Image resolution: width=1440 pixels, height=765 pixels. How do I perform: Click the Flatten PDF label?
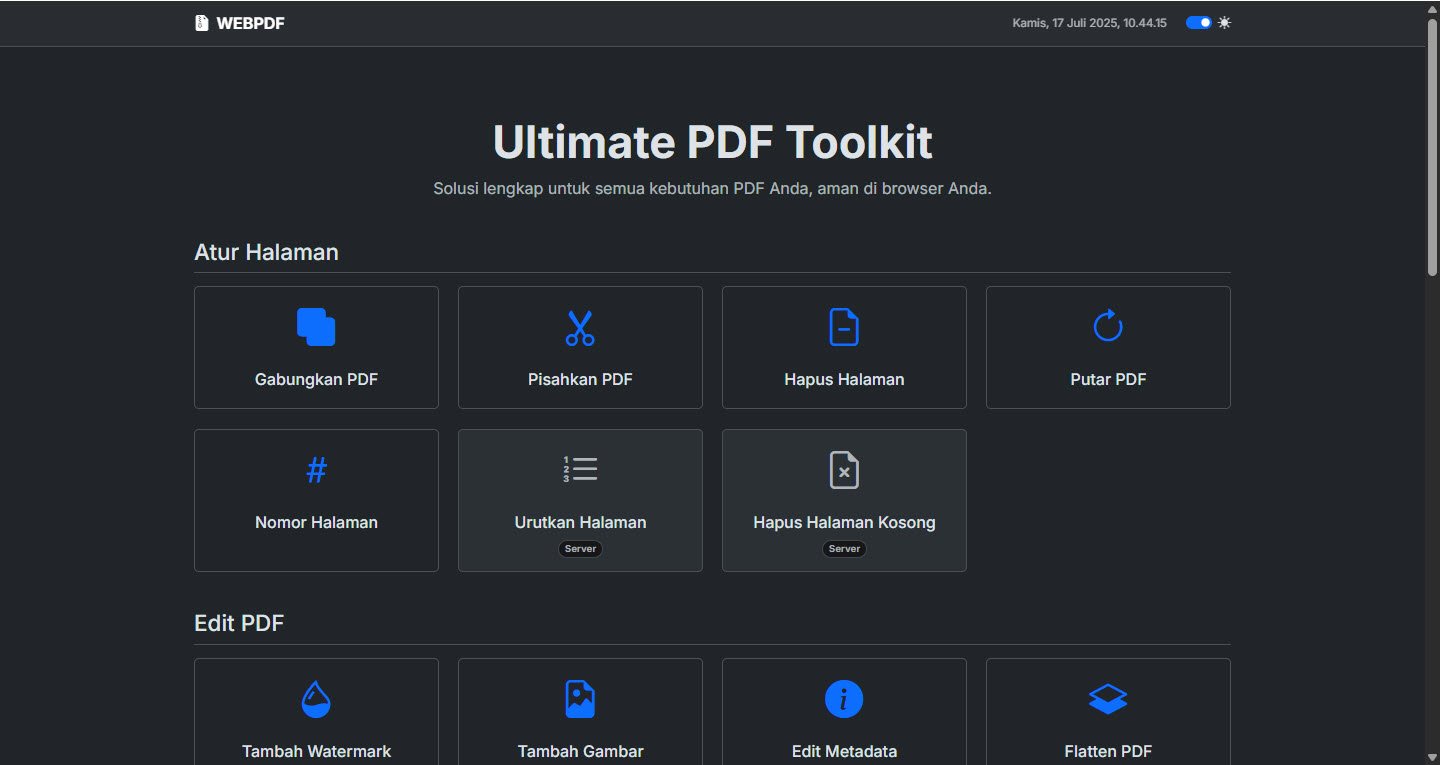1108,751
